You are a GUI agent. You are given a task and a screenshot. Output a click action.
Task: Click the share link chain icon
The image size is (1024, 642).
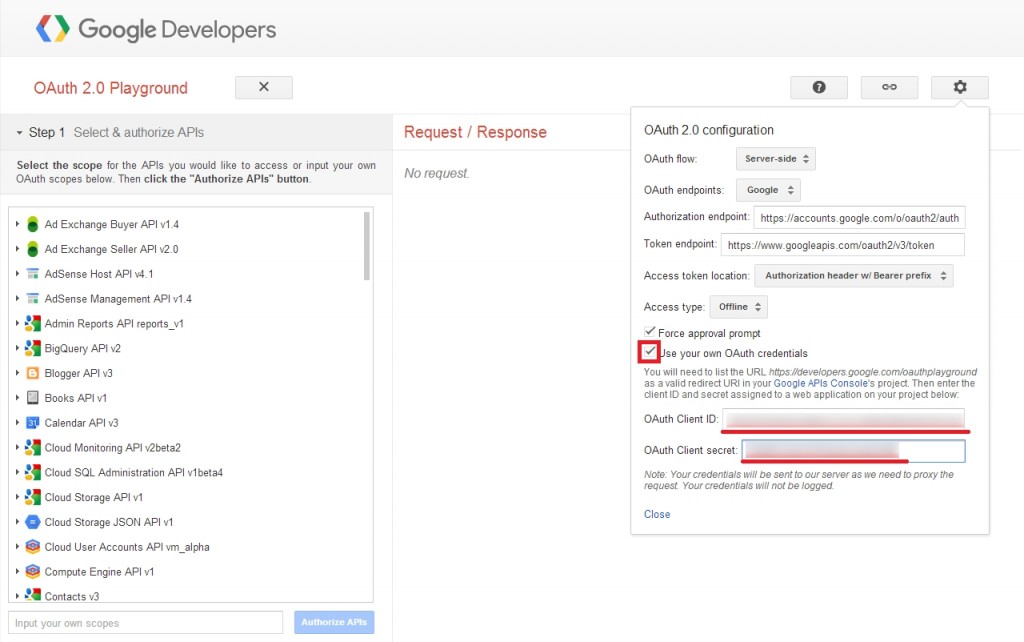889,87
